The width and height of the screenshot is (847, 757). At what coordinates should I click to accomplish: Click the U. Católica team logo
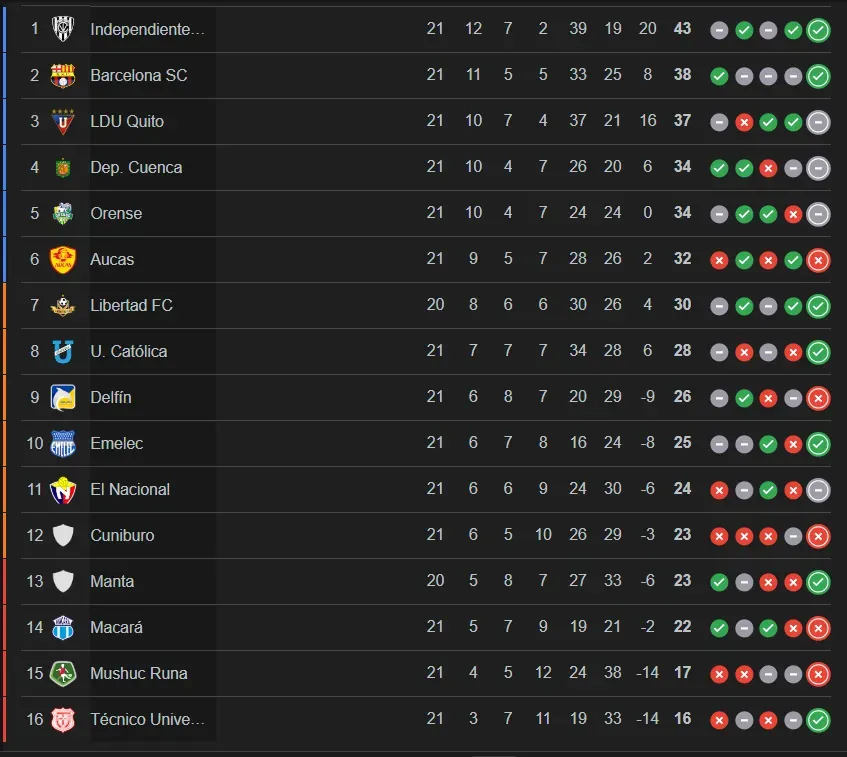click(x=63, y=351)
